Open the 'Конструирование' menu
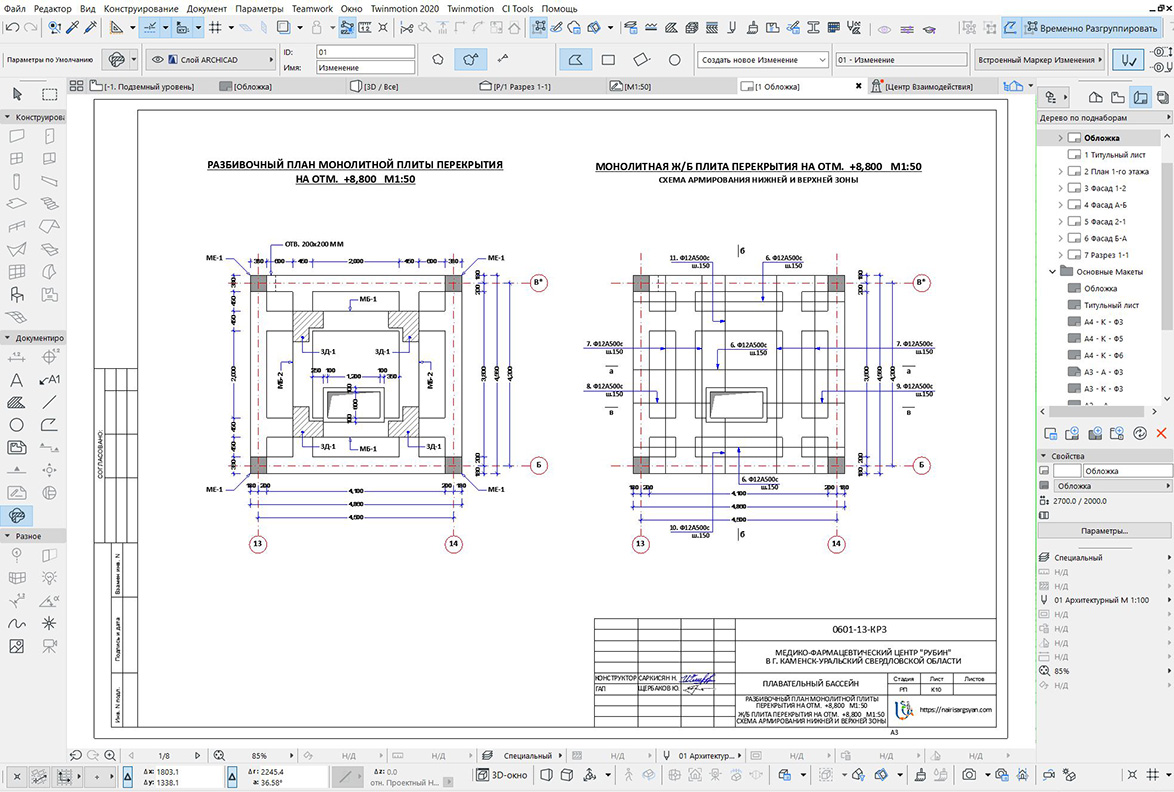Screen dimensions: 1174x792 (x=141, y=8)
